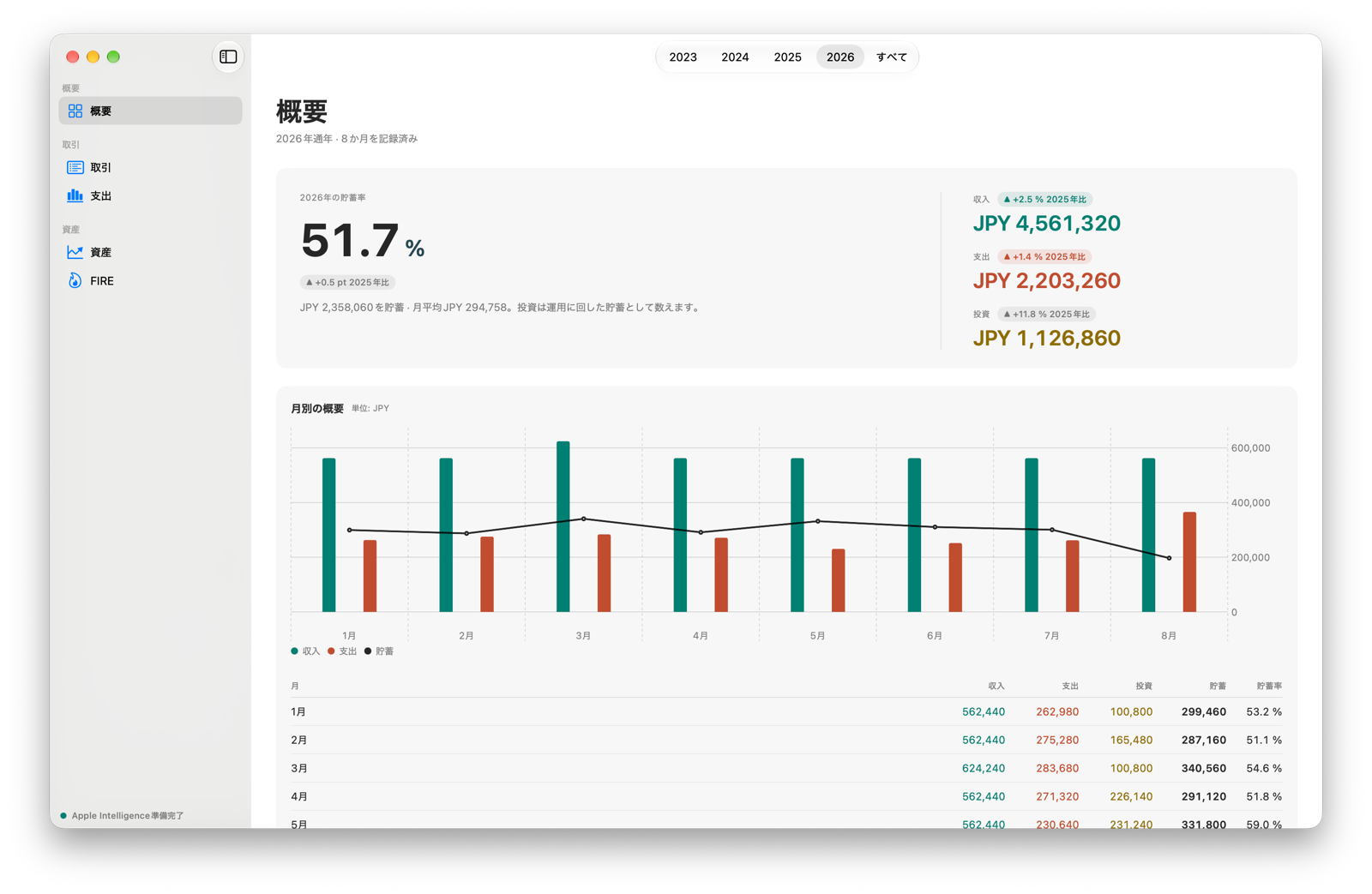The height and width of the screenshot is (894, 1372).
Task: Click the FIRE flame icon
Action: [x=75, y=280]
